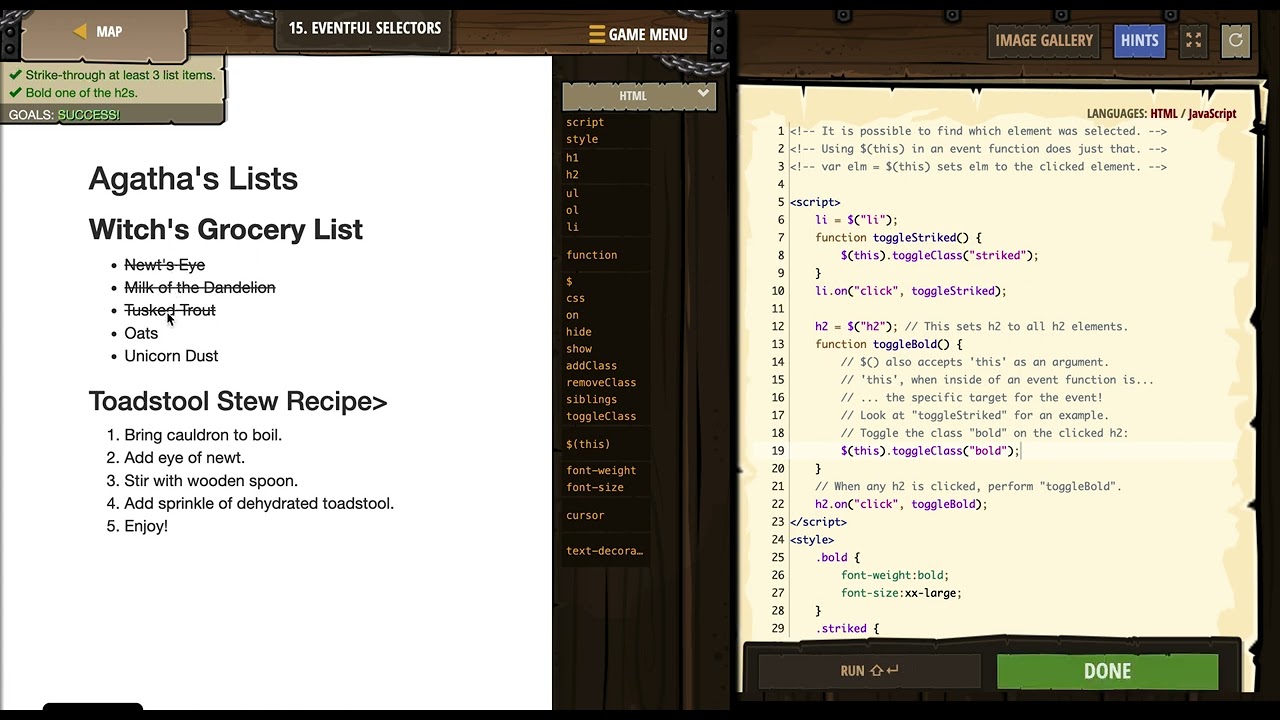Select 'ul' palette entry

tap(572, 193)
